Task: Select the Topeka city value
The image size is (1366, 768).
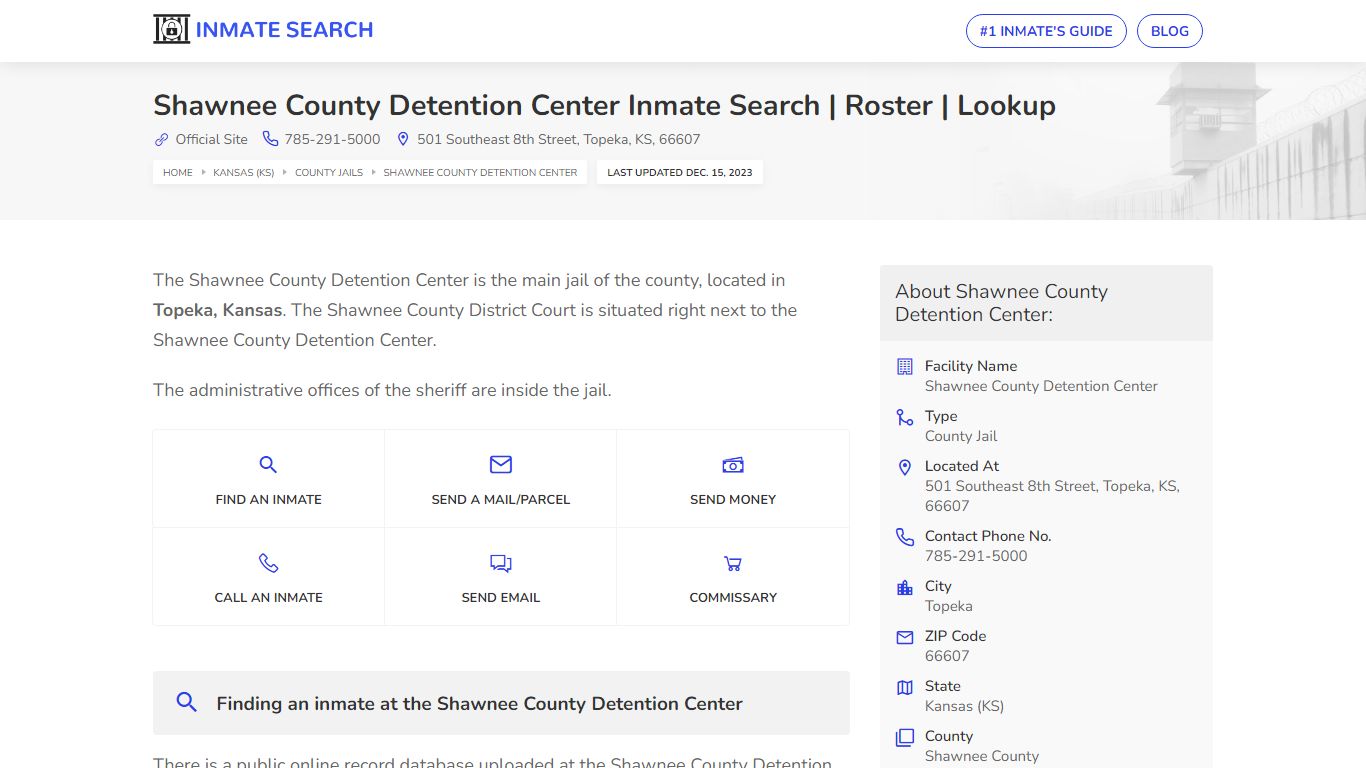Action: [949, 606]
